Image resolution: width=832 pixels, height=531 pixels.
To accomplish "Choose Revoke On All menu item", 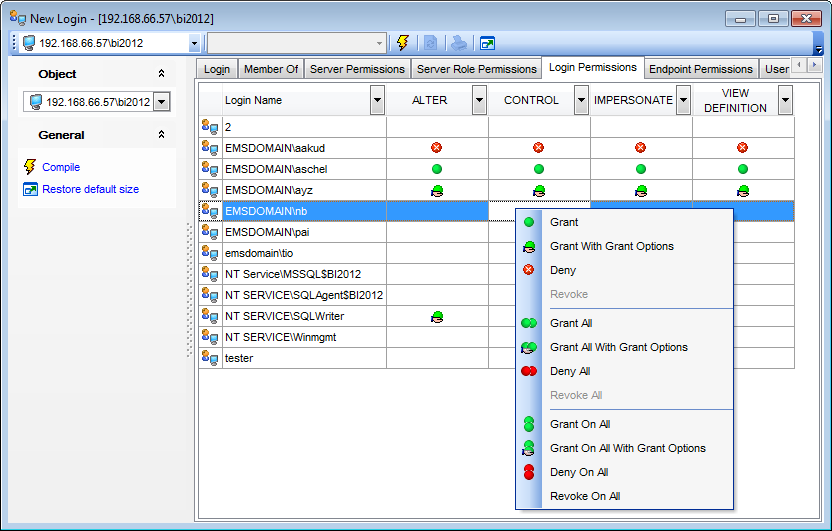I will click(x=625, y=496).
